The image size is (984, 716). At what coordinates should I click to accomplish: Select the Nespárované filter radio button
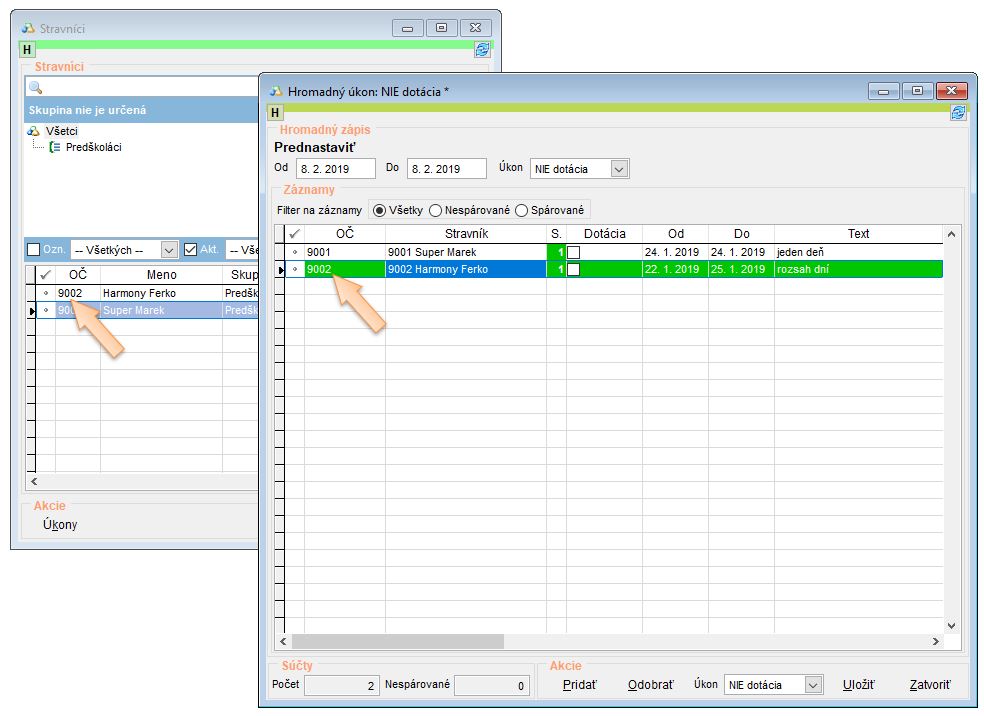[x=436, y=210]
